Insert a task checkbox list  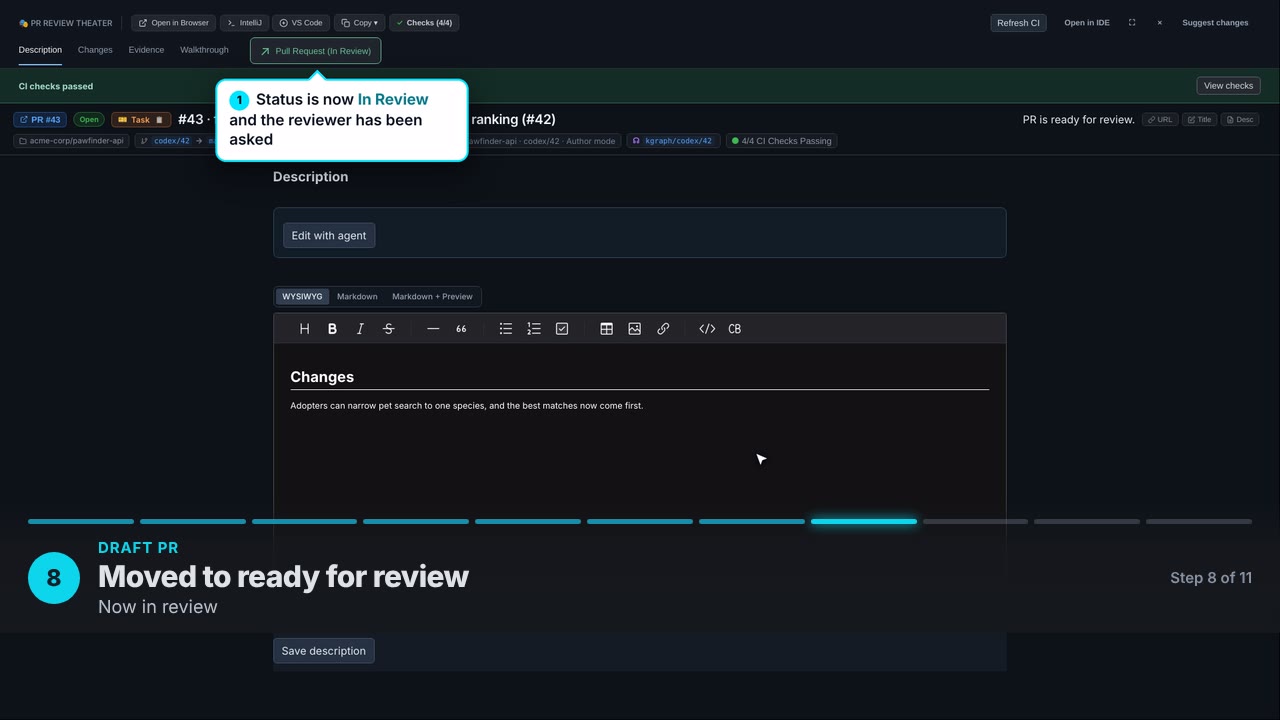pos(562,329)
